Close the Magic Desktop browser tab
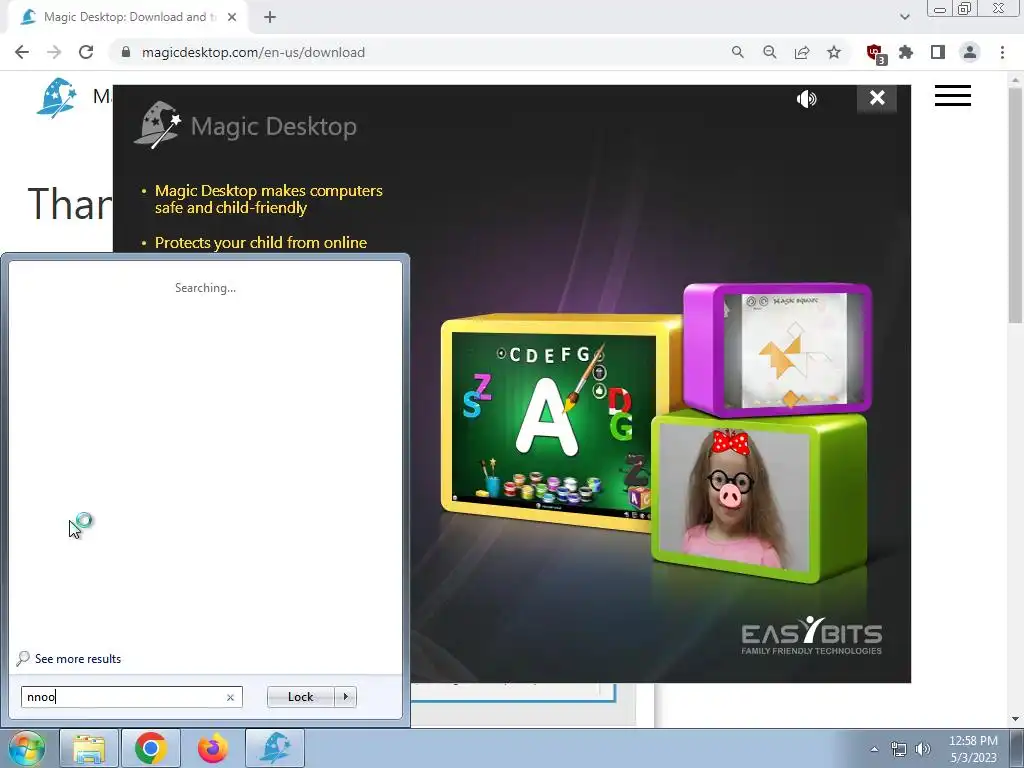The height and width of the screenshot is (768, 1024). [232, 17]
